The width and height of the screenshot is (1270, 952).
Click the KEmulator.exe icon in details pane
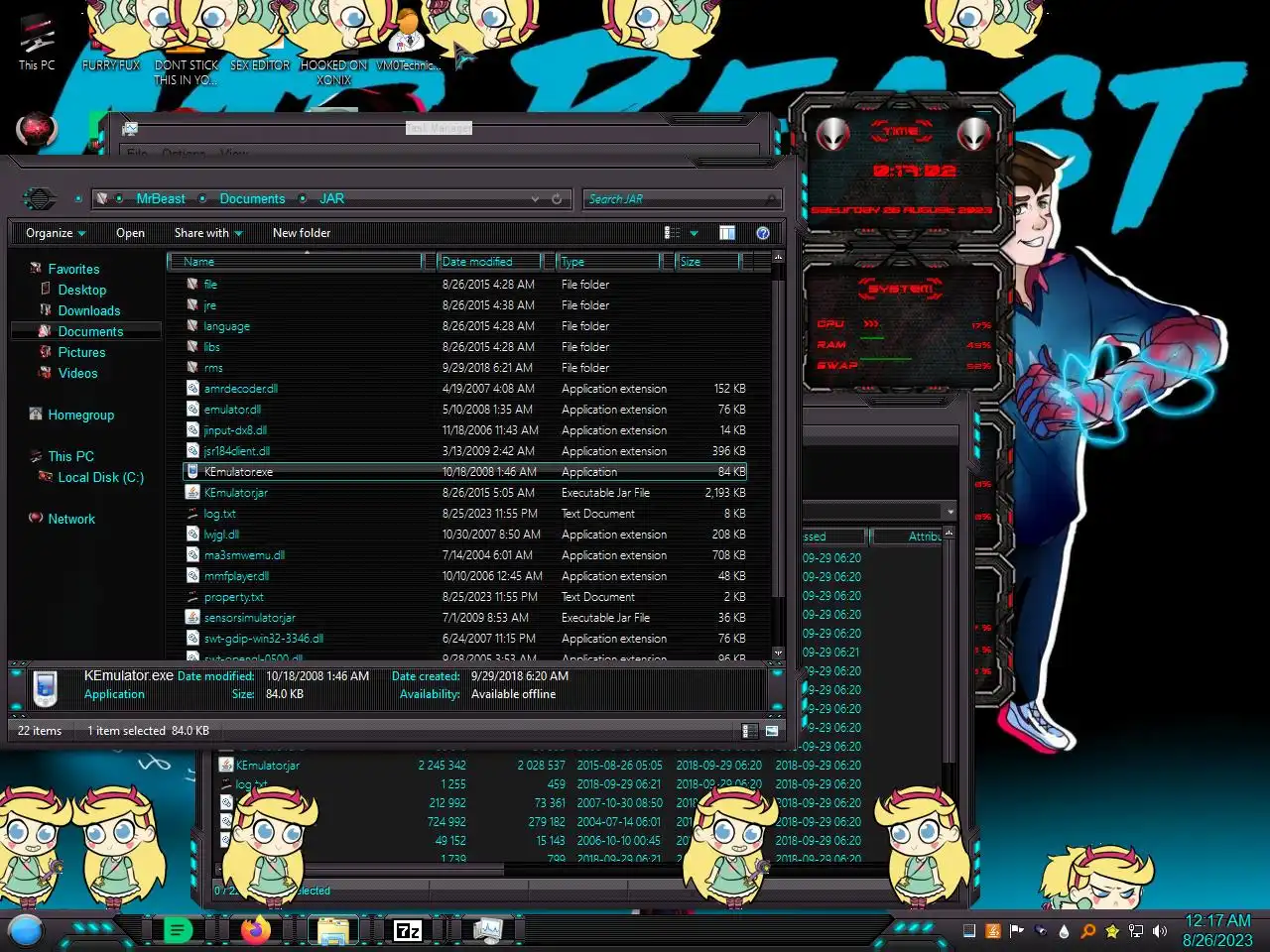click(x=45, y=688)
